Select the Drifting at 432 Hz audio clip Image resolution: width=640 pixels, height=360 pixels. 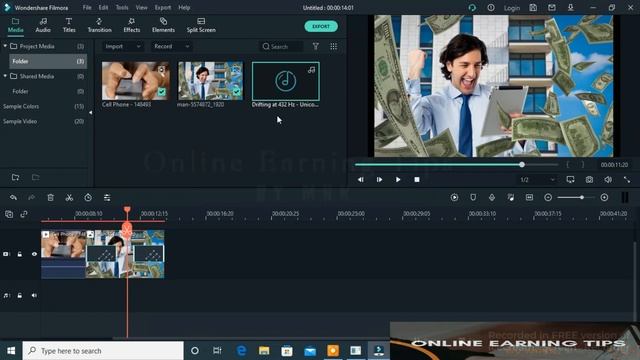pos(286,81)
